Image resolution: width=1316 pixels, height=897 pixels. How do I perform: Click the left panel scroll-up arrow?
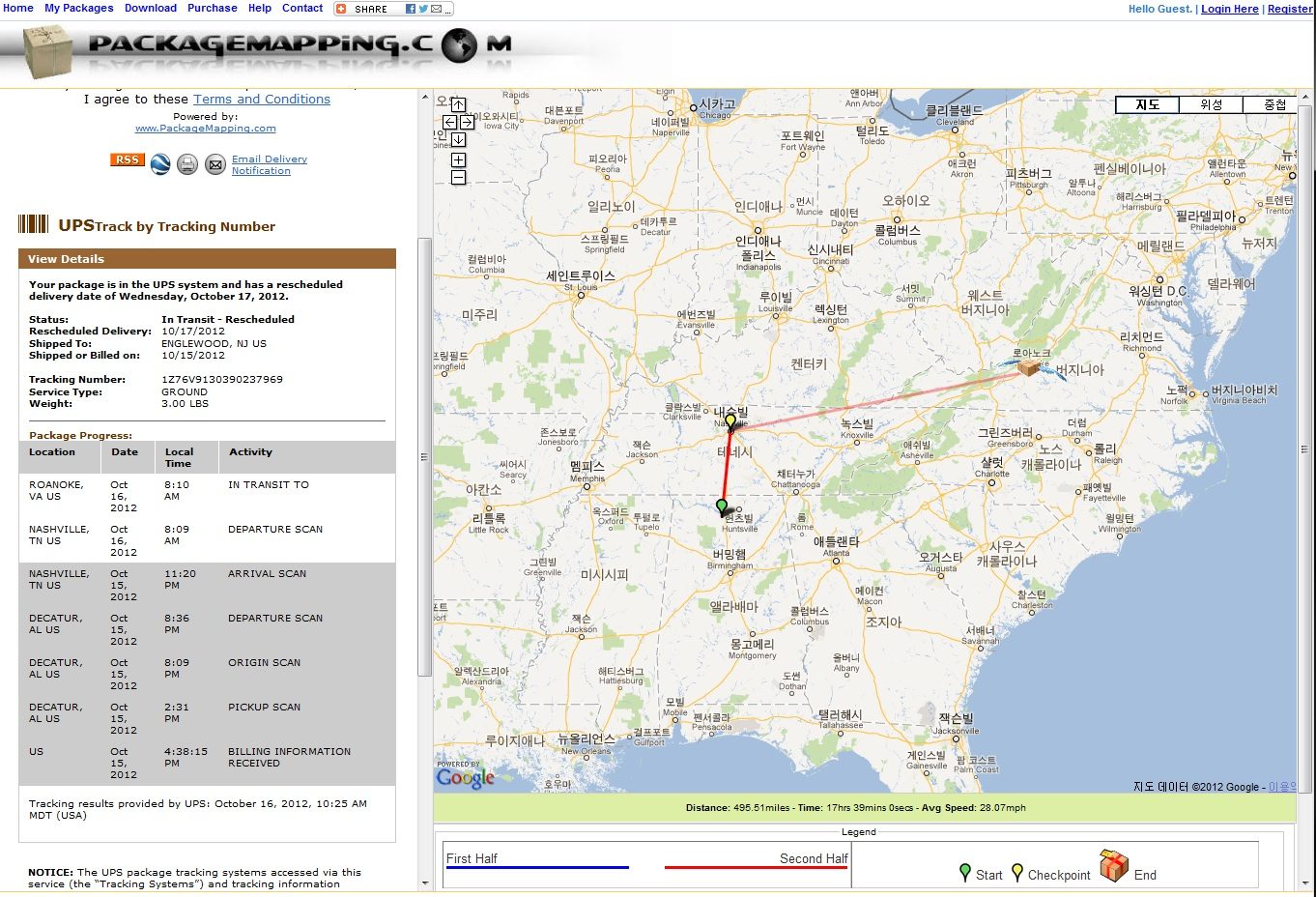click(x=424, y=98)
